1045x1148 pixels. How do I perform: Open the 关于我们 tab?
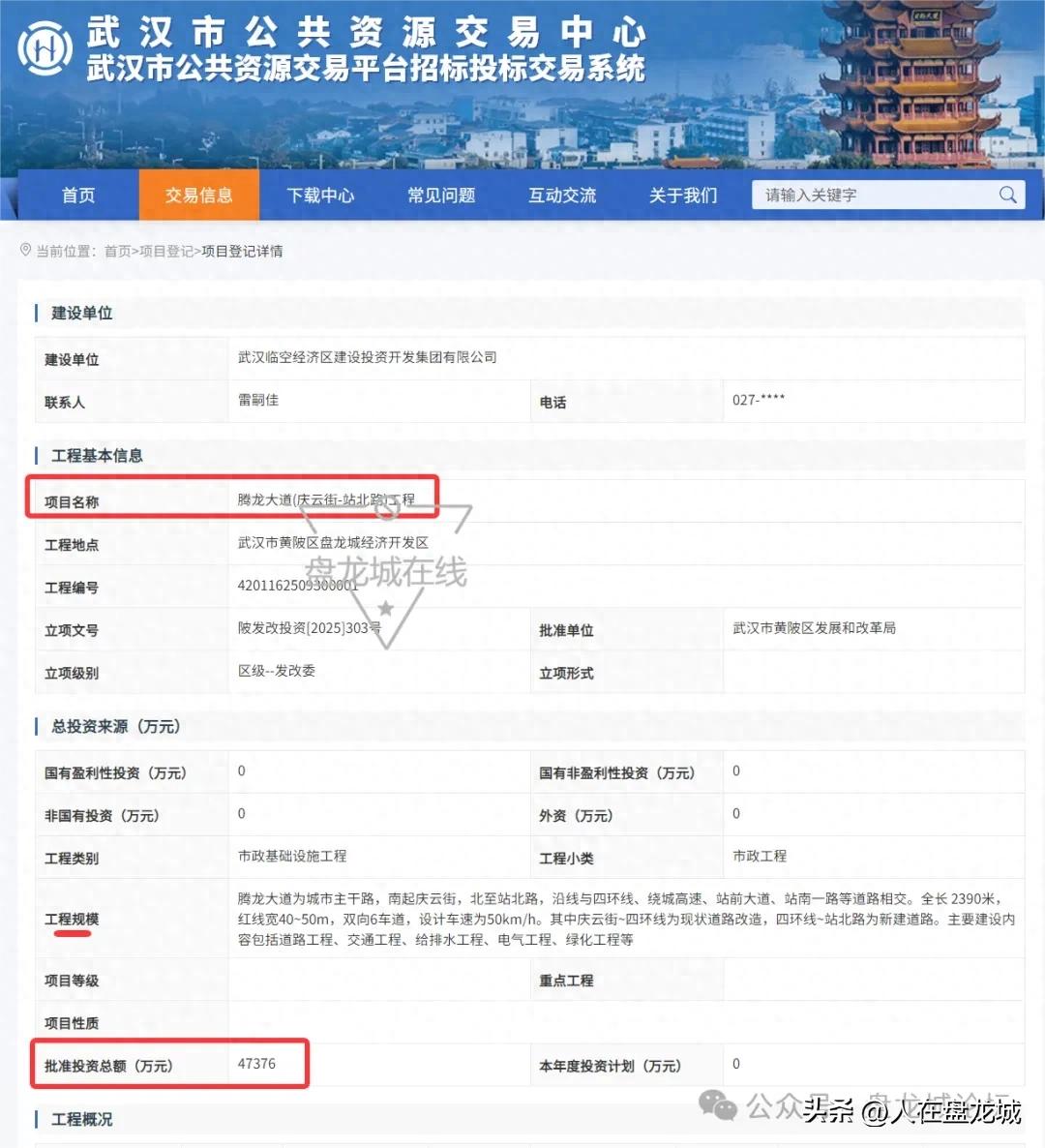(683, 195)
